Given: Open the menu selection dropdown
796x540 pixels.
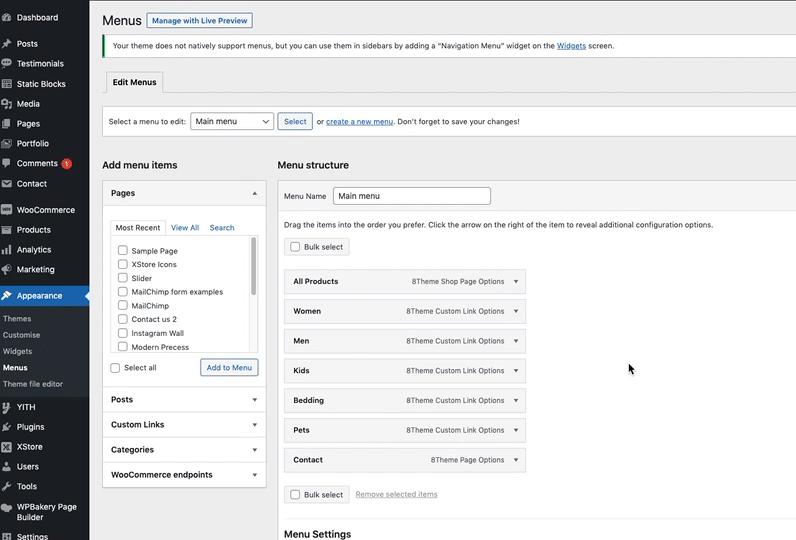Looking at the screenshot, I should pos(232,121).
